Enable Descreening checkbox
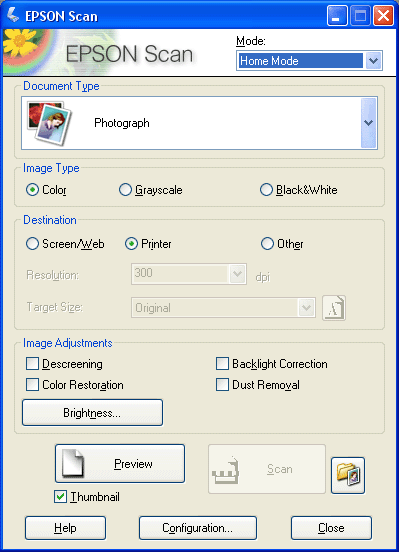Image resolution: width=399 pixels, height=552 pixels. point(64,364)
